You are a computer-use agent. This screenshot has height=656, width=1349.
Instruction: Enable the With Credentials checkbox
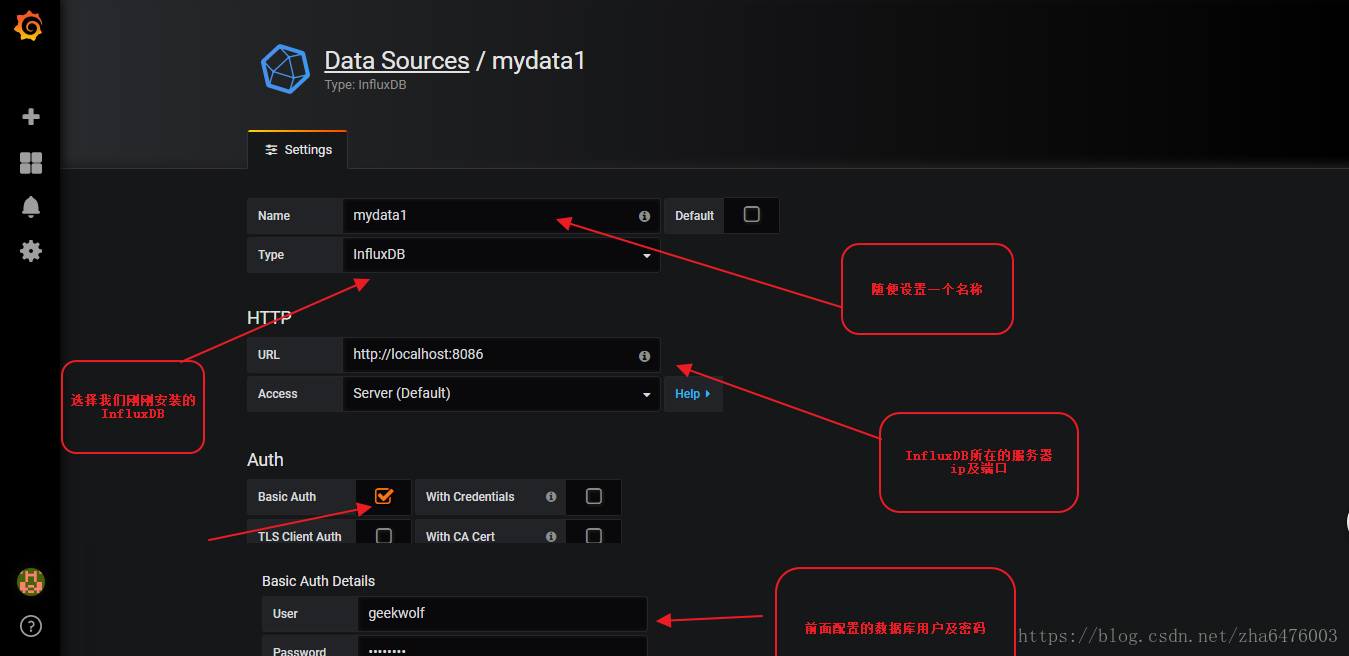594,496
